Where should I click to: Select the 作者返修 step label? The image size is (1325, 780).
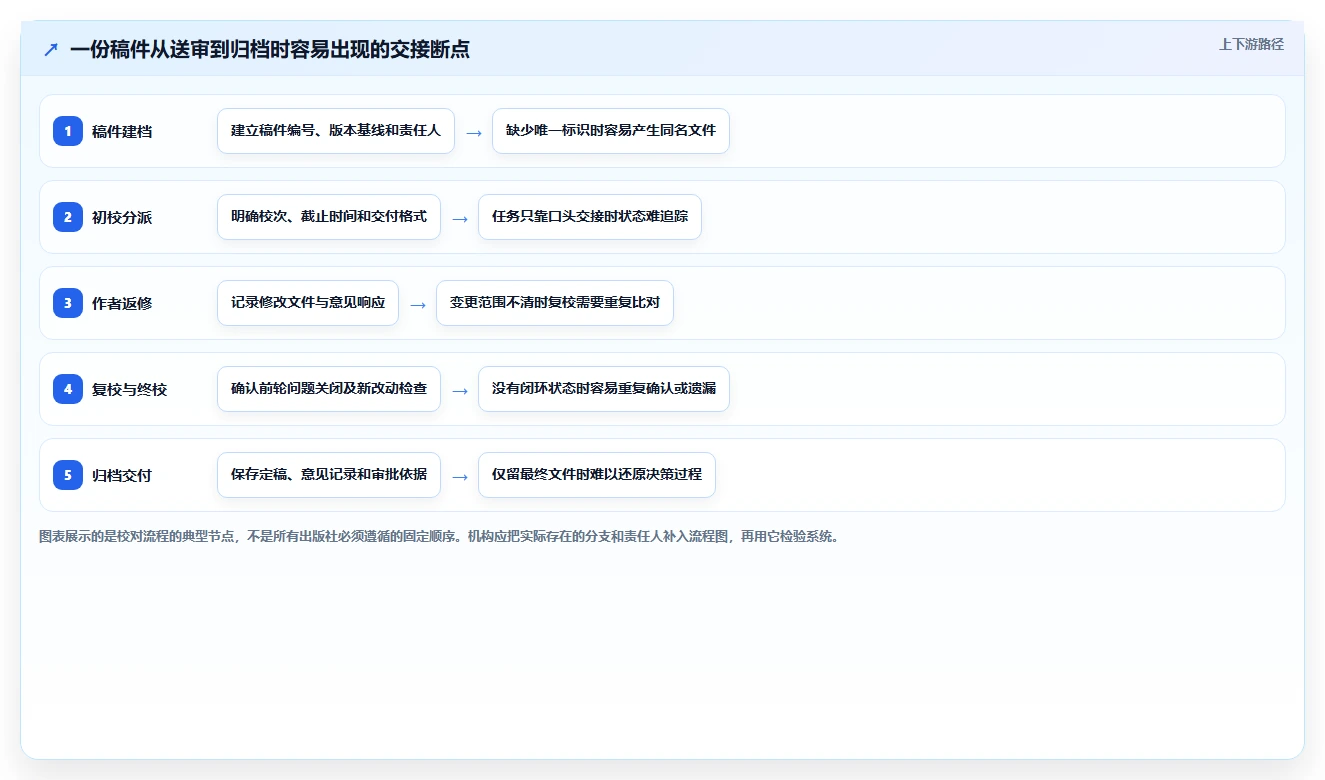(122, 304)
